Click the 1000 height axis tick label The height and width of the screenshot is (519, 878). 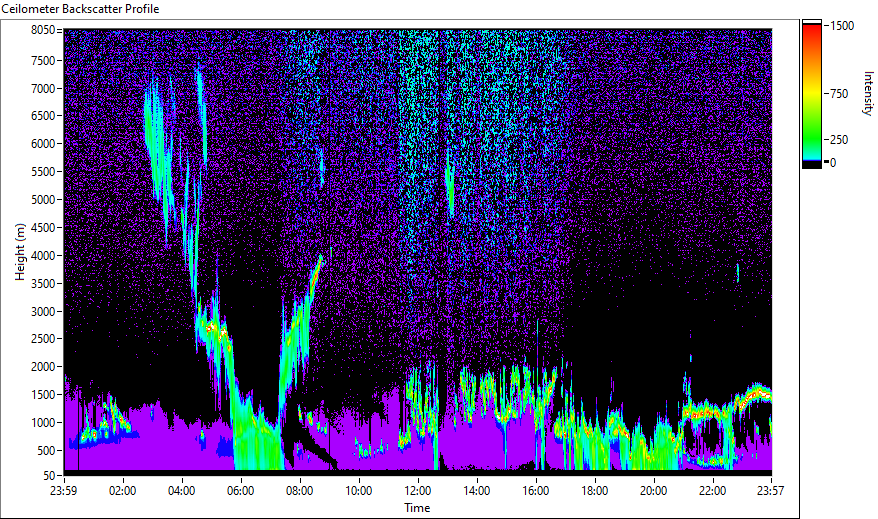(x=43, y=423)
